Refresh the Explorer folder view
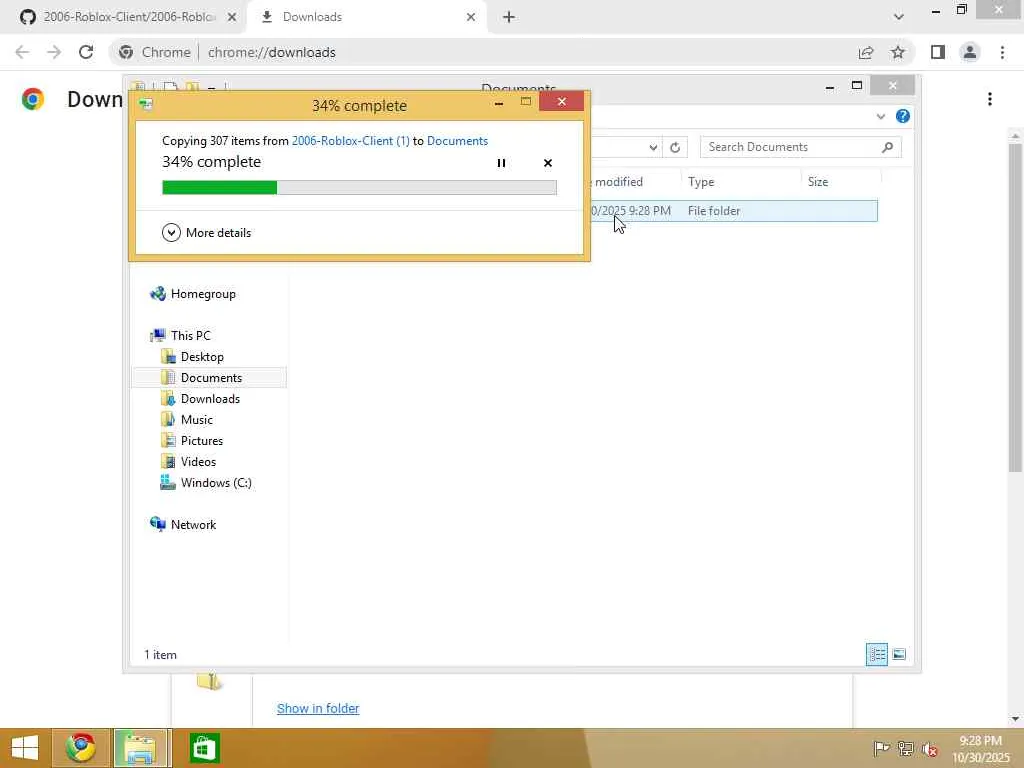 pos(675,148)
